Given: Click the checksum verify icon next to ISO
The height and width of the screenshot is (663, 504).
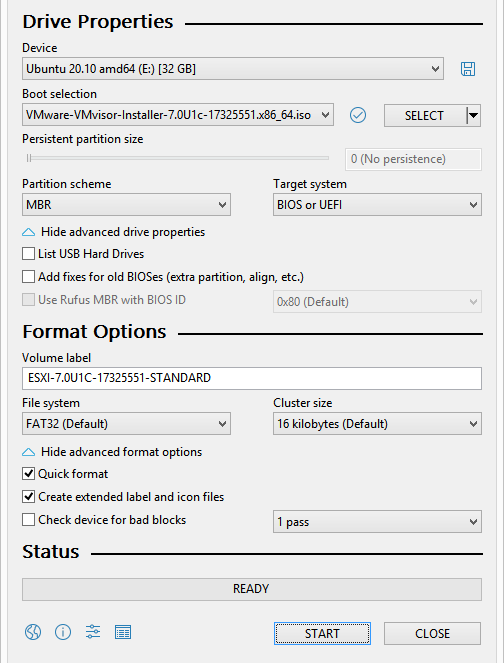Looking at the screenshot, I should click(x=358, y=115).
